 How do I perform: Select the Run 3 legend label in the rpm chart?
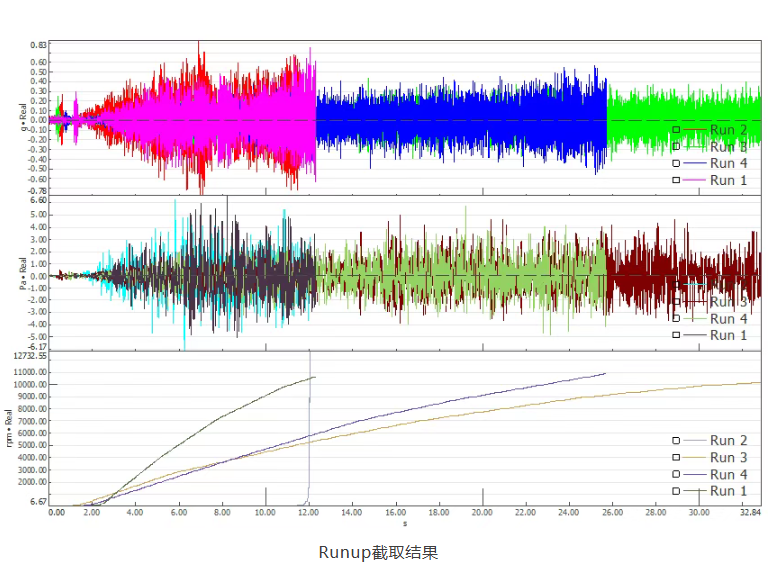[729, 458]
